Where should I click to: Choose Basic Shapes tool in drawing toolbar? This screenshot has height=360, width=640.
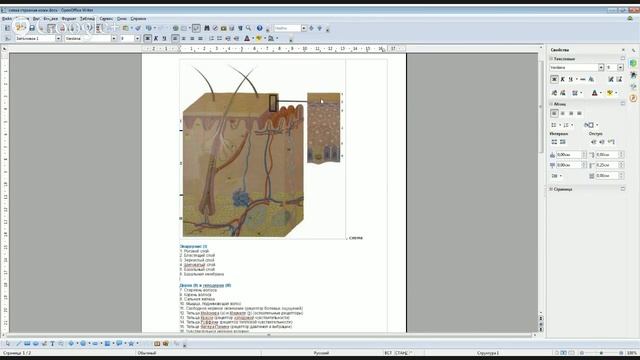point(71,344)
